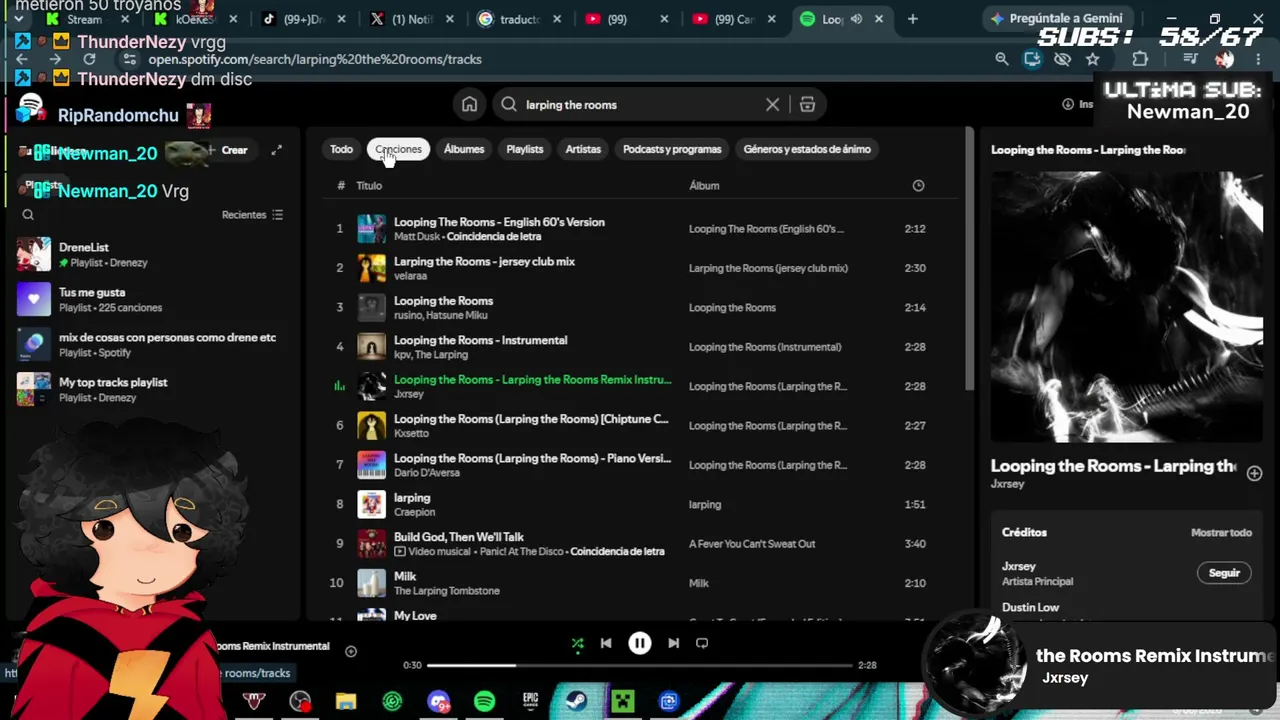Open the Recientes sort dropdown in library

pyautogui.click(x=252, y=215)
